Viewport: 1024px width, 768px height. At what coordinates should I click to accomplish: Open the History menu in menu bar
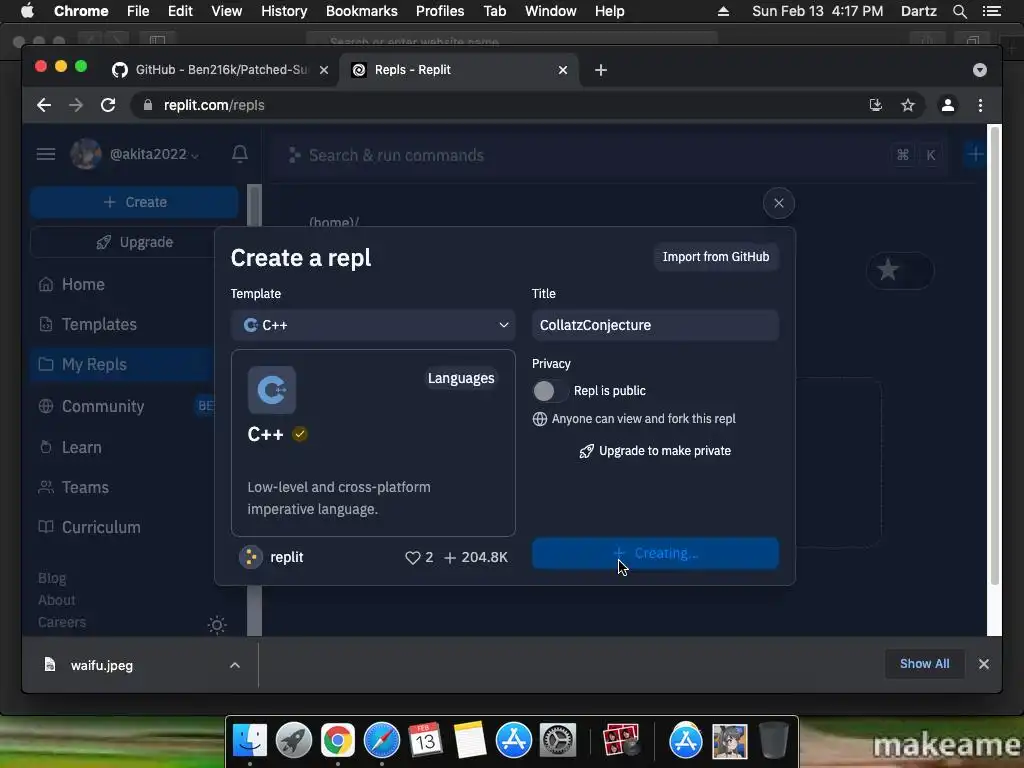tap(283, 11)
